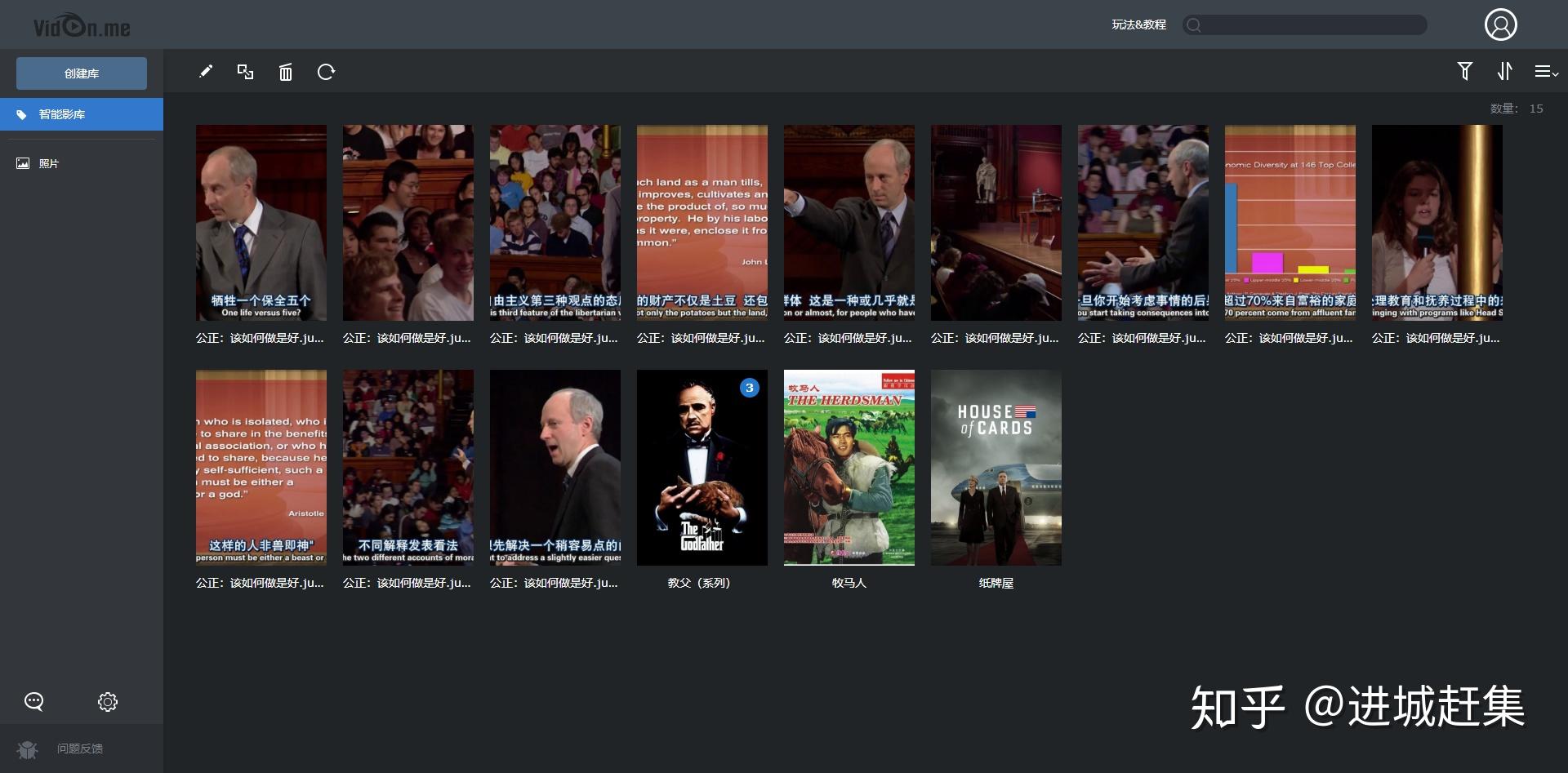Click the 问题反馈 label
Viewport: 1568px width, 773px height.
(x=80, y=749)
